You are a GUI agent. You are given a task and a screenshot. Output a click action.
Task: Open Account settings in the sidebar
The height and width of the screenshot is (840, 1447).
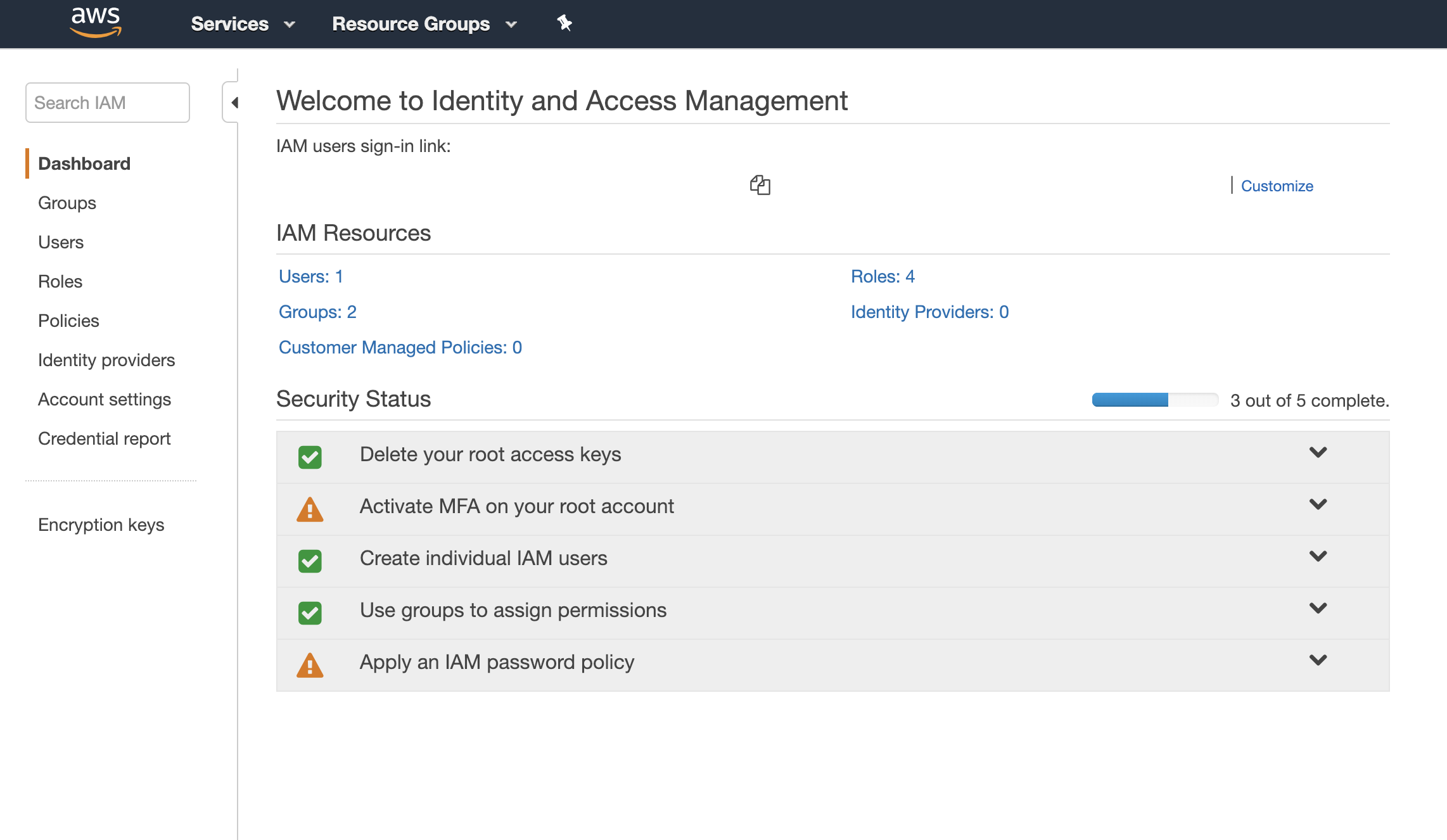105,399
